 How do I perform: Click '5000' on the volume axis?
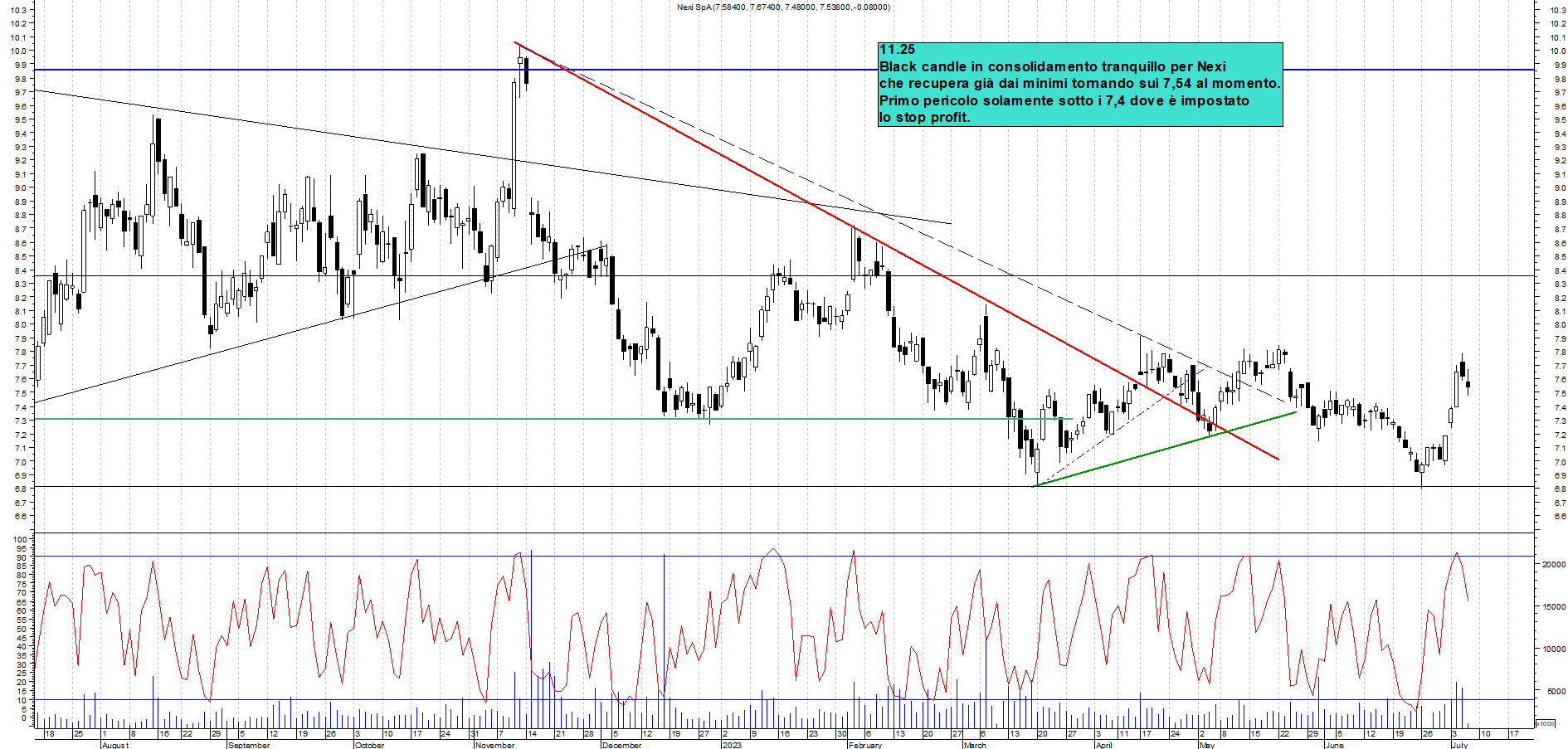[1556, 692]
